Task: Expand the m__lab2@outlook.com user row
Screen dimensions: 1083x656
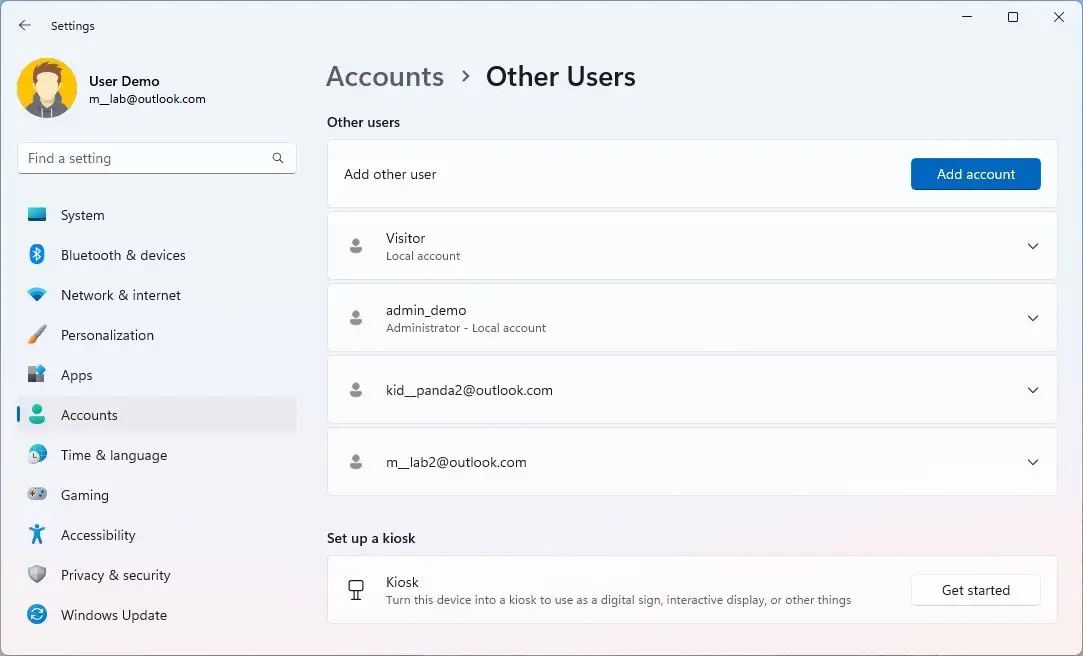Action: click(1033, 462)
